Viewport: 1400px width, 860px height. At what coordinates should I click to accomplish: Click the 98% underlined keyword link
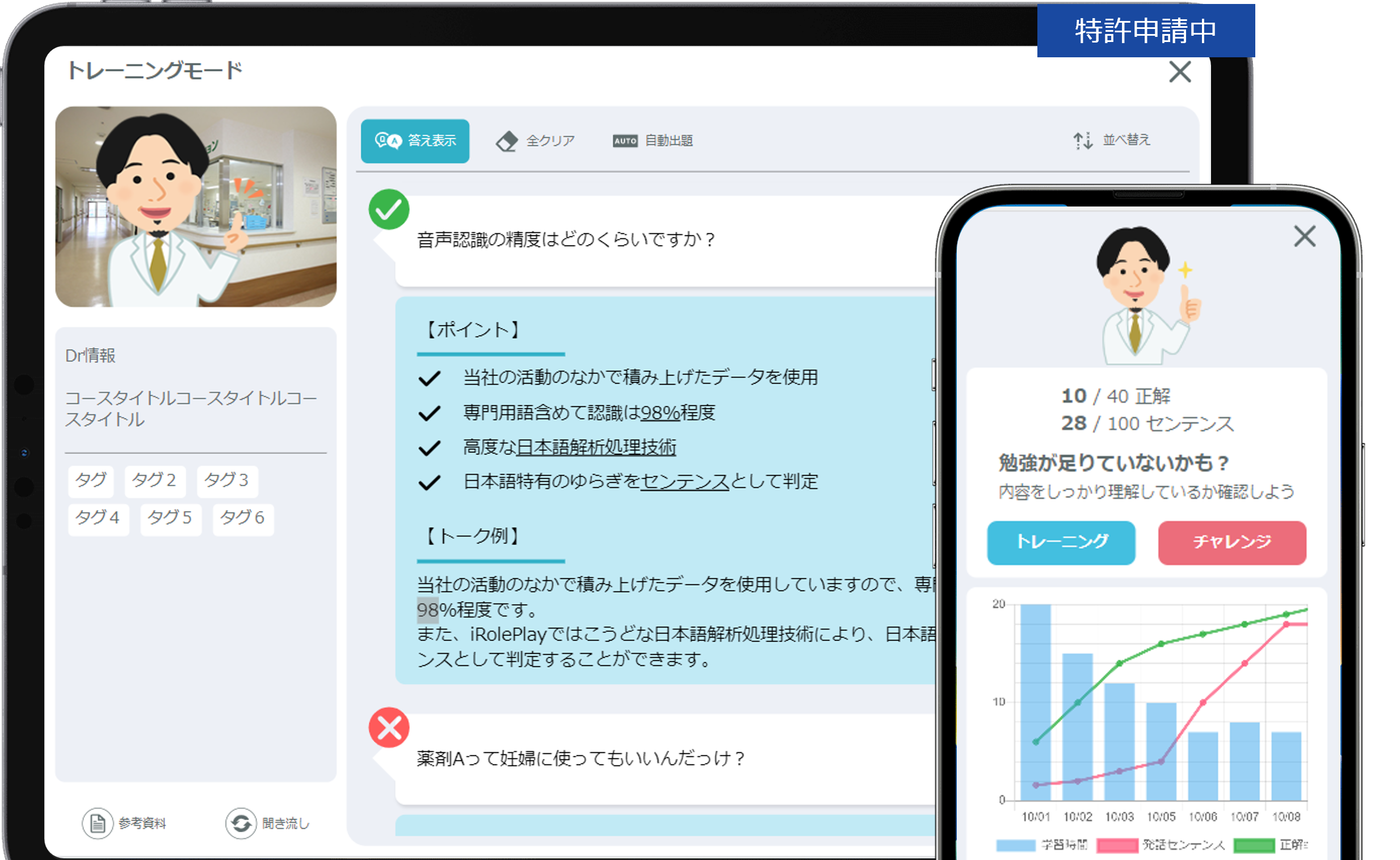coord(660,412)
